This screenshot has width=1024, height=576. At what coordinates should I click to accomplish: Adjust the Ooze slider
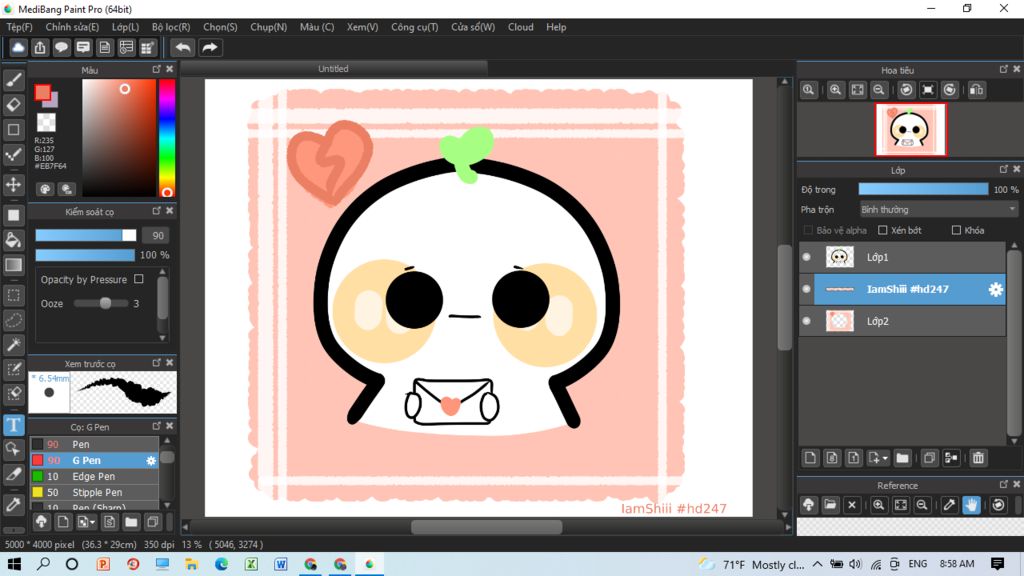click(x=101, y=303)
